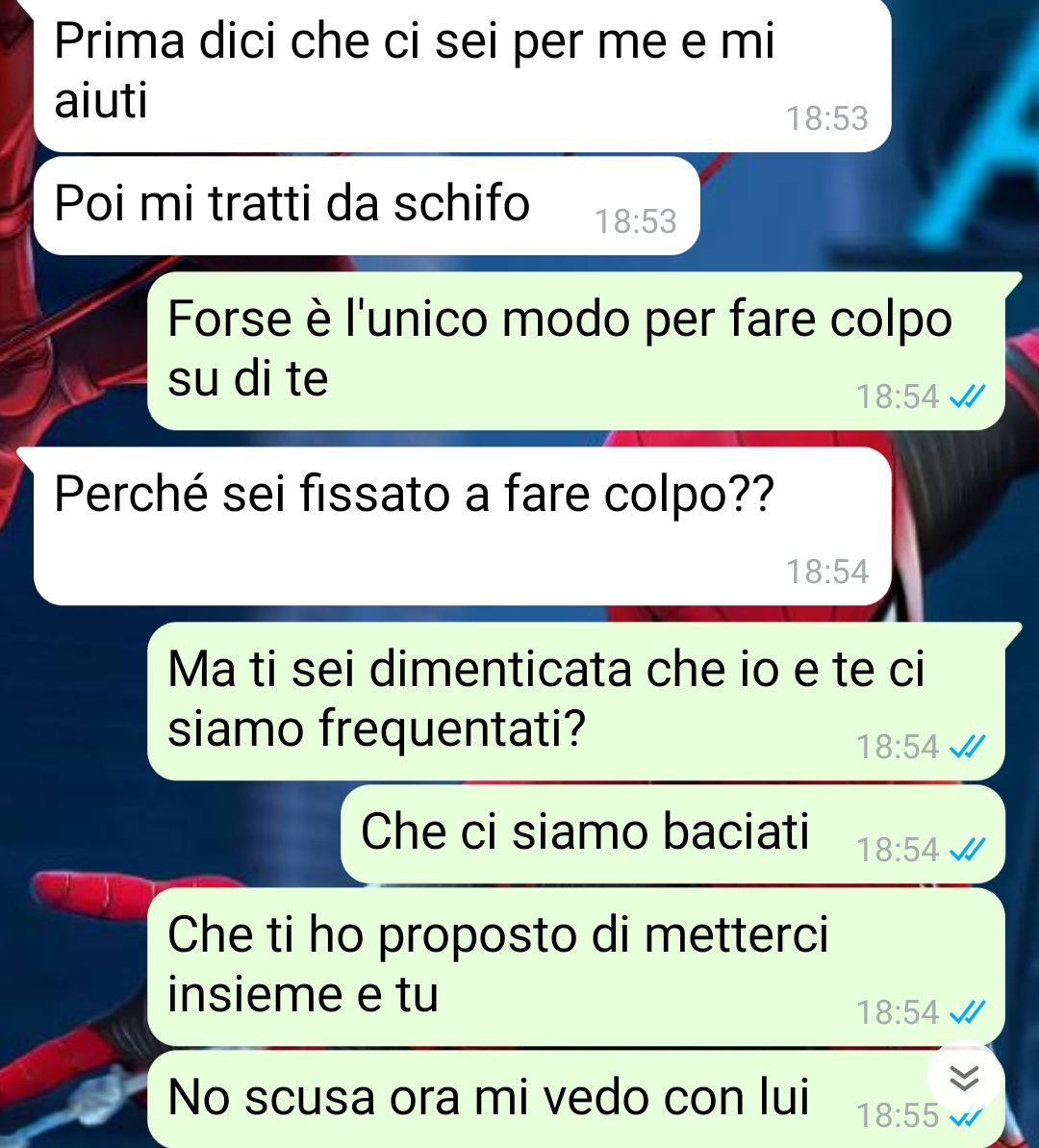
Task: Select the 'Poi mi tratti da schifo' bubble
Action: tap(367, 206)
